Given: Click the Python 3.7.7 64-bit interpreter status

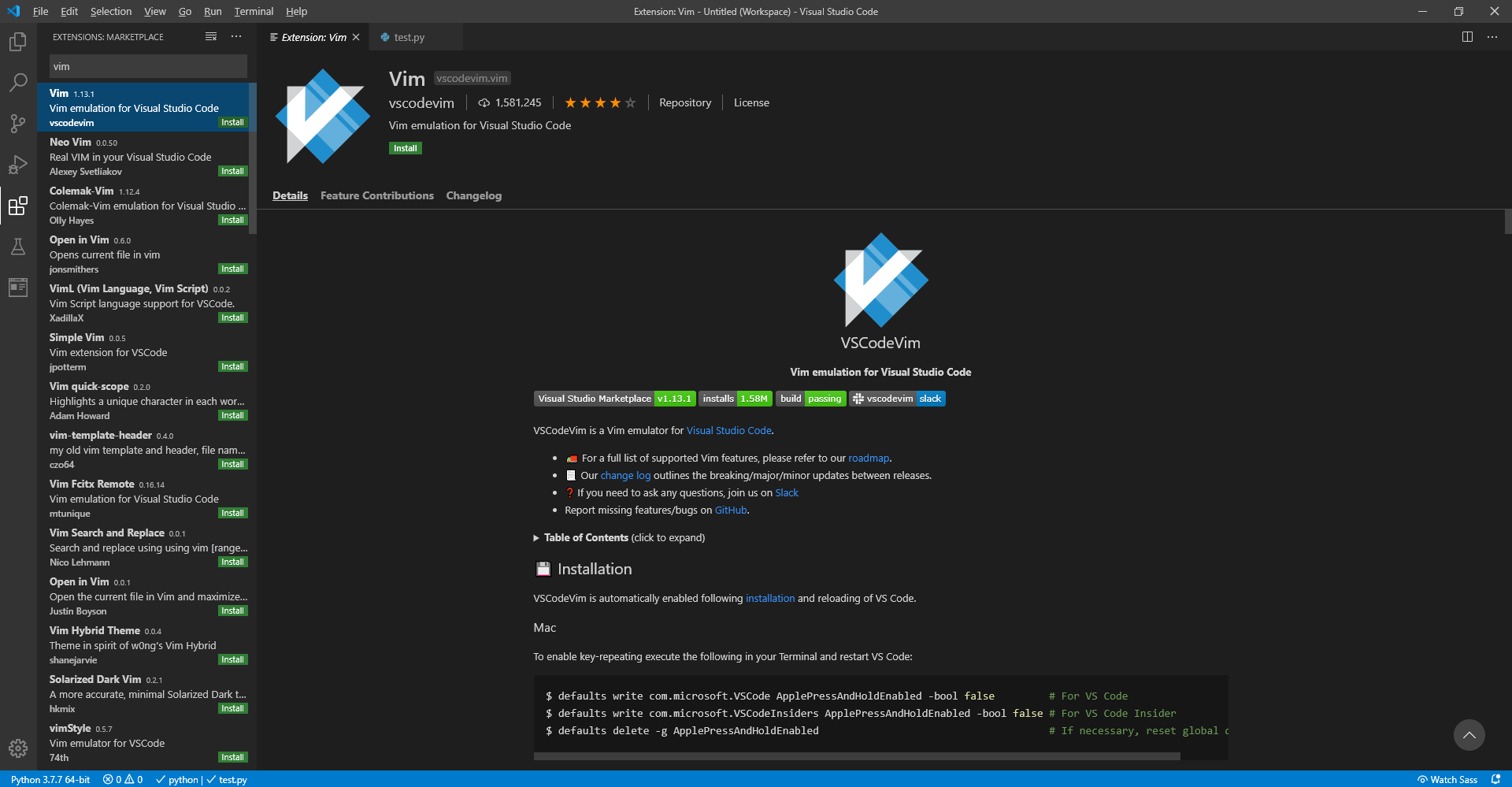Looking at the screenshot, I should coord(50,779).
